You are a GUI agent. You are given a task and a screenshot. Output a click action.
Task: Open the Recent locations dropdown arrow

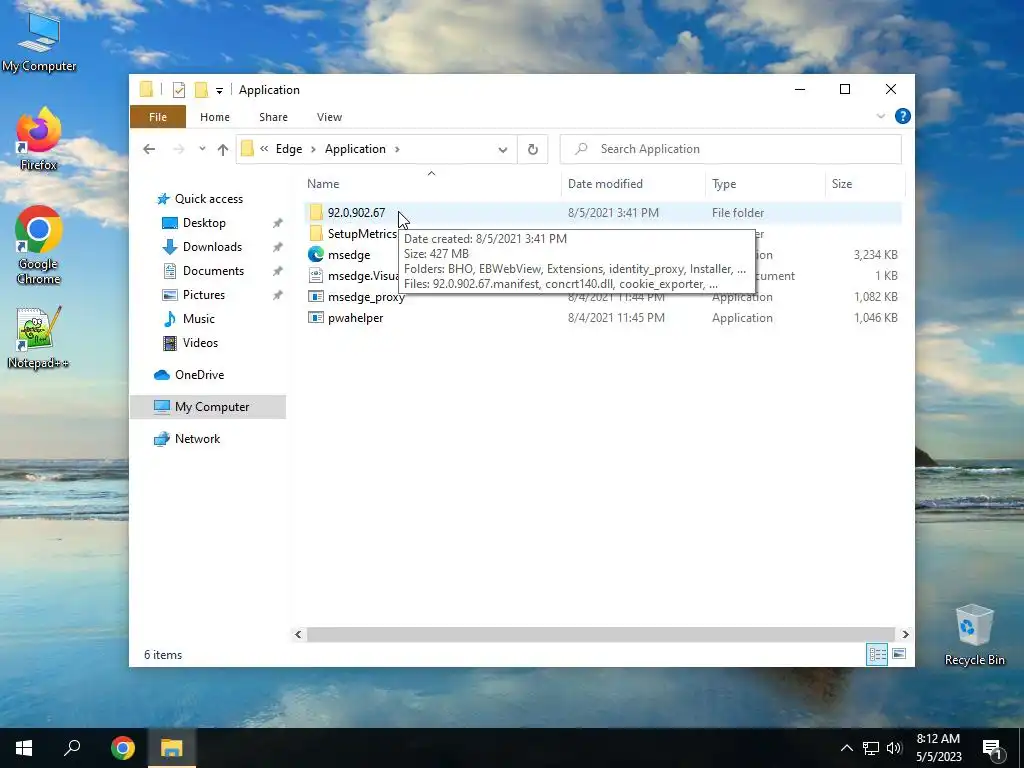pos(202,149)
